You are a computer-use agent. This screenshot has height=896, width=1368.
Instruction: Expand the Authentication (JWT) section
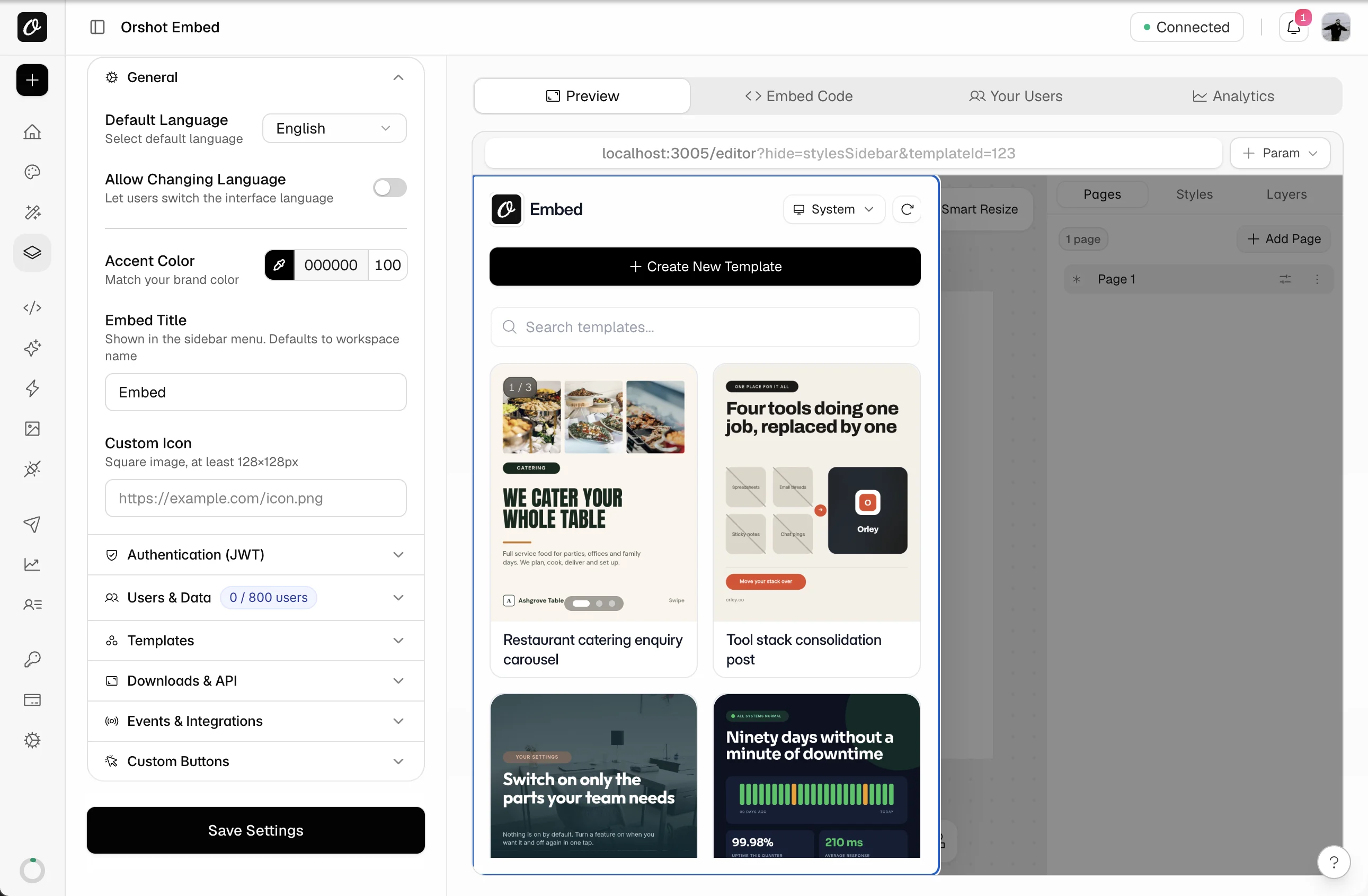pyautogui.click(x=256, y=555)
